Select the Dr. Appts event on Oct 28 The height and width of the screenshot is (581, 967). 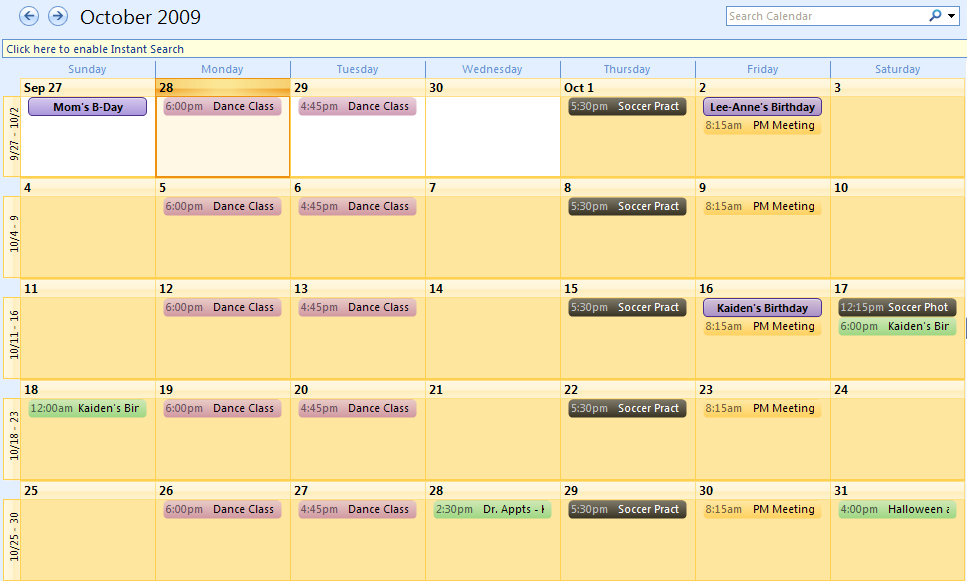click(x=492, y=509)
